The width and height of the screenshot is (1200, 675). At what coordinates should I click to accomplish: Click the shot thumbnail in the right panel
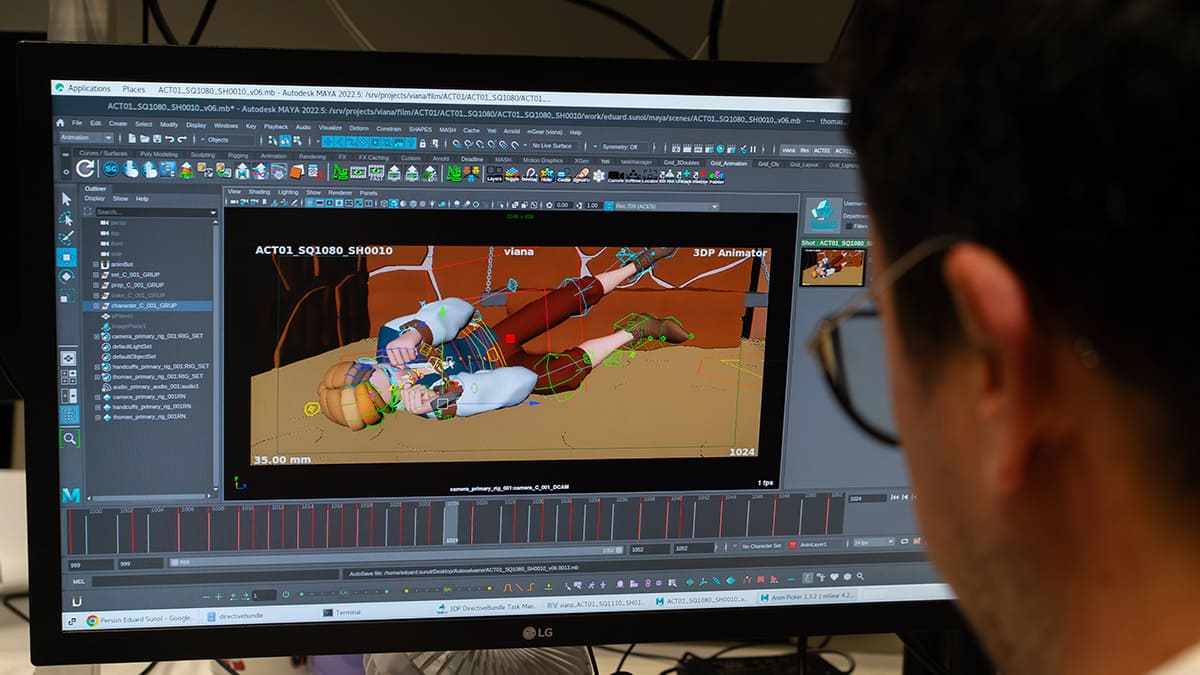[832, 267]
